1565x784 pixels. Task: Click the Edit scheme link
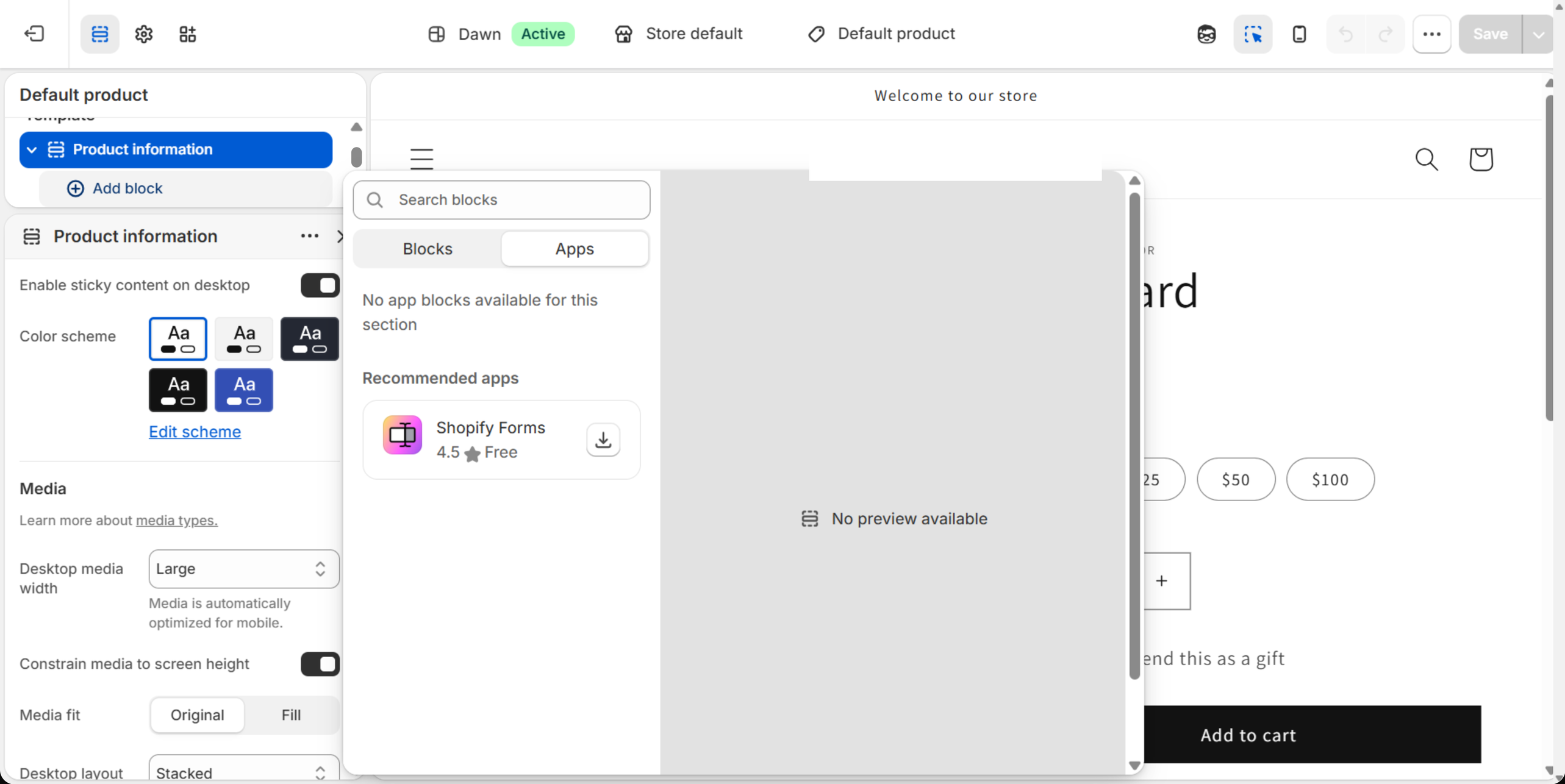195,432
